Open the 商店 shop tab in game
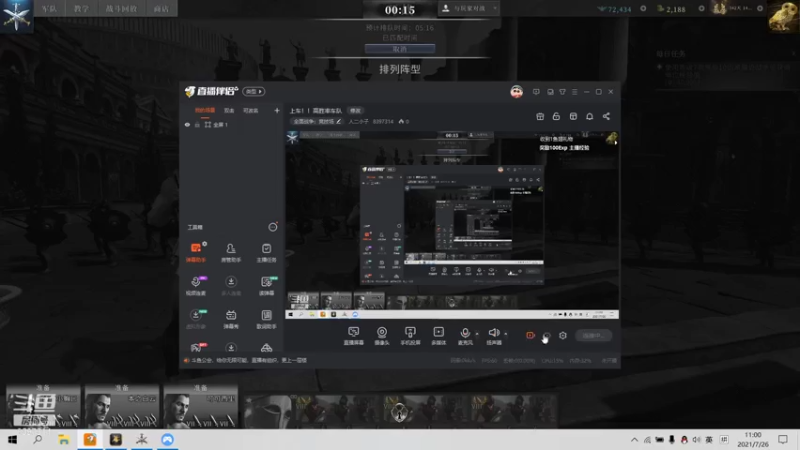Screen dimensions: 800x450 (161, 9)
